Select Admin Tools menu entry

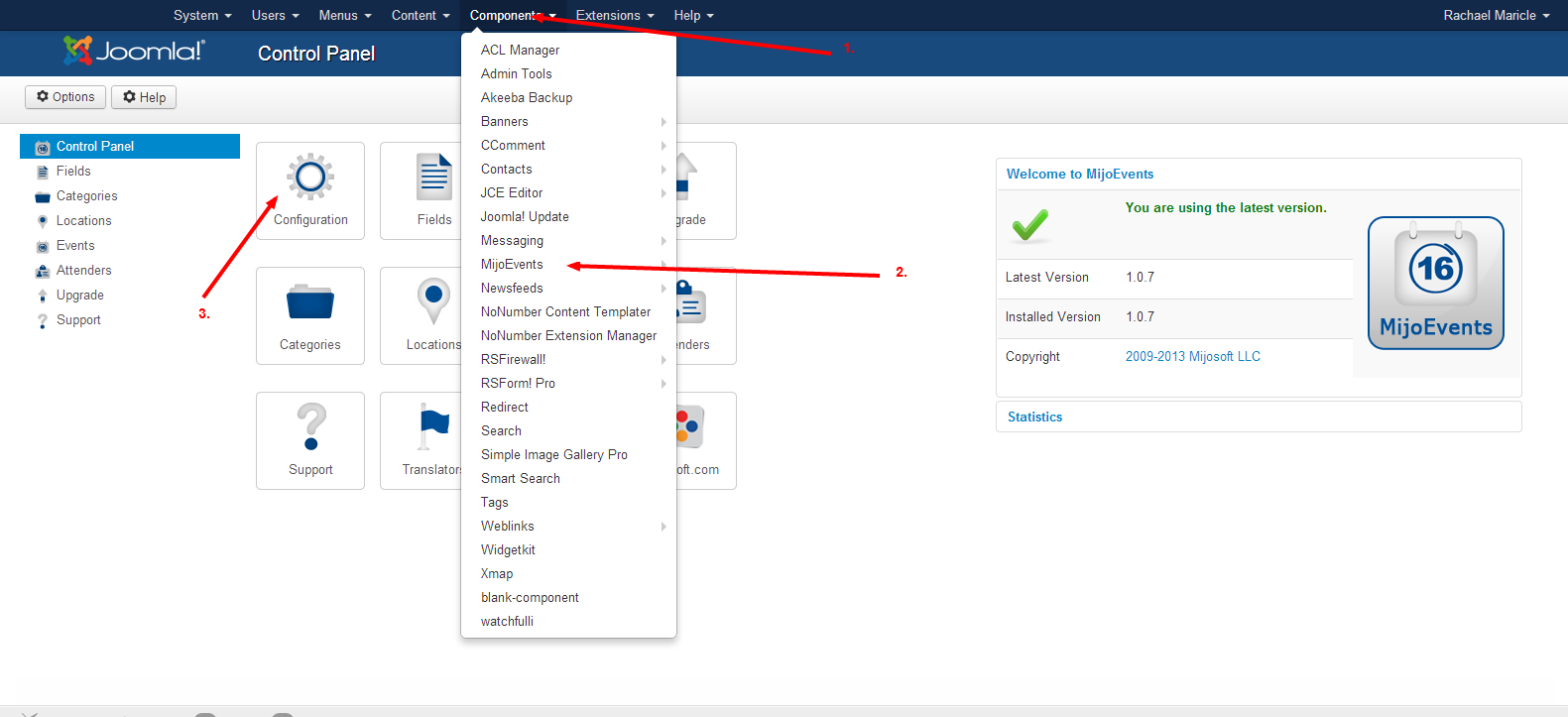pyautogui.click(x=568, y=74)
